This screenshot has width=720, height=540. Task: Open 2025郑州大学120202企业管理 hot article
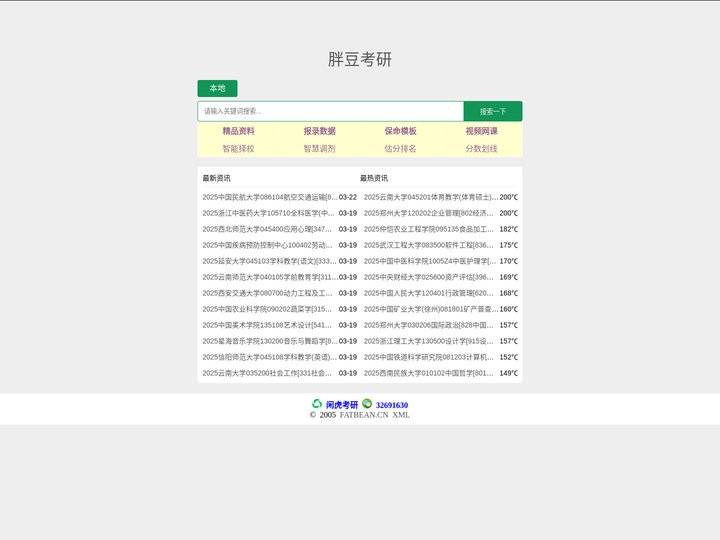point(428,213)
